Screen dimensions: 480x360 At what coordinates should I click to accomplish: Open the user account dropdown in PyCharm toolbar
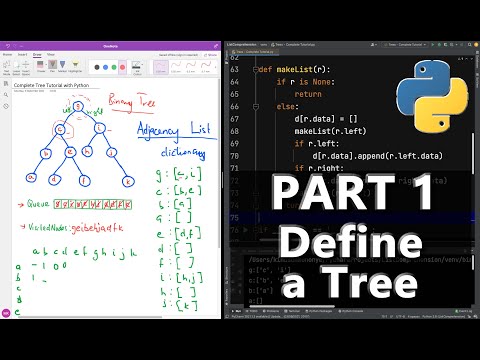point(374,44)
